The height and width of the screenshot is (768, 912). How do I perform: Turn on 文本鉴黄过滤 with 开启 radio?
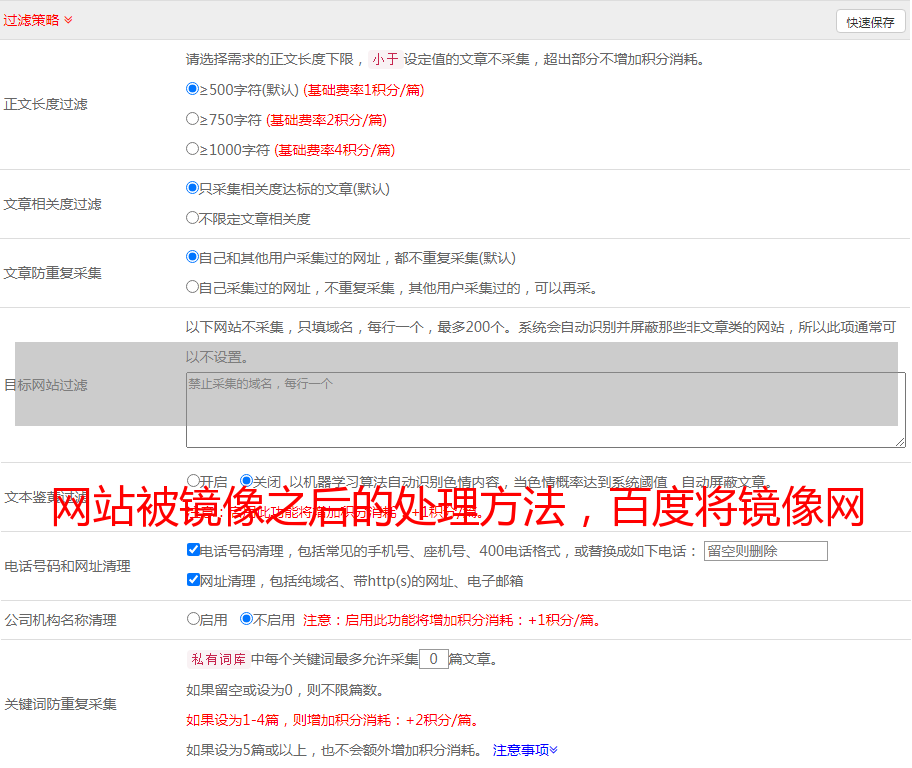point(194,481)
